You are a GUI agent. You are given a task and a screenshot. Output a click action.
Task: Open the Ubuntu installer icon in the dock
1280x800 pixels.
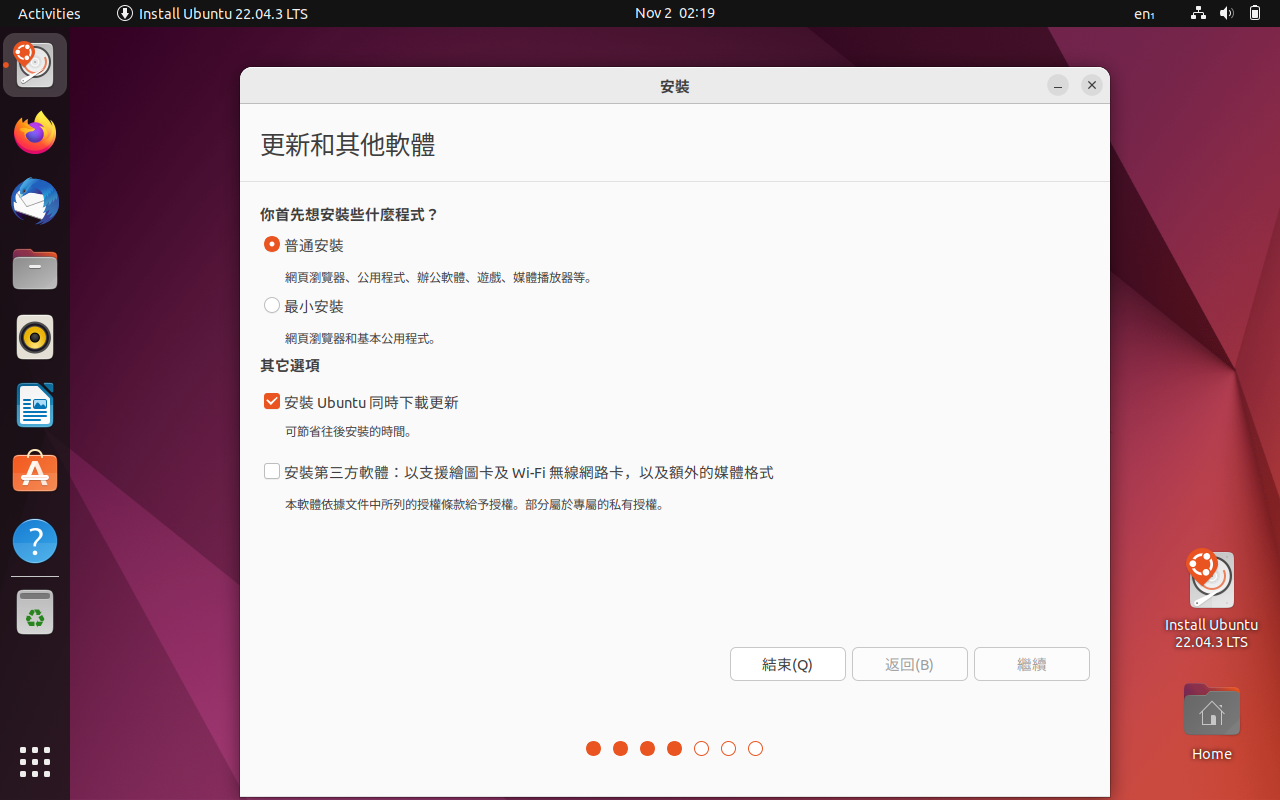[35, 65]
